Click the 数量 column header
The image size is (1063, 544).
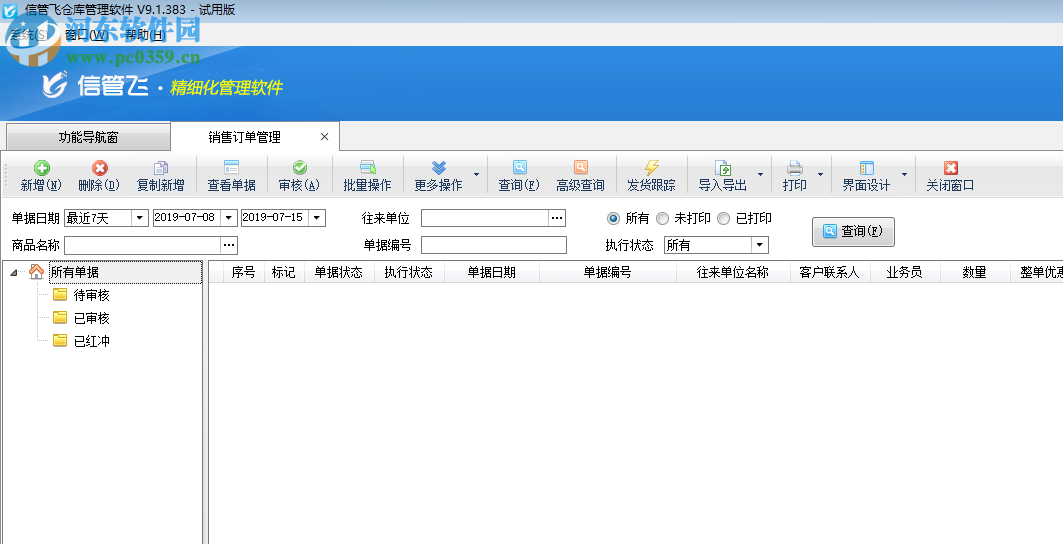point(974,272)
